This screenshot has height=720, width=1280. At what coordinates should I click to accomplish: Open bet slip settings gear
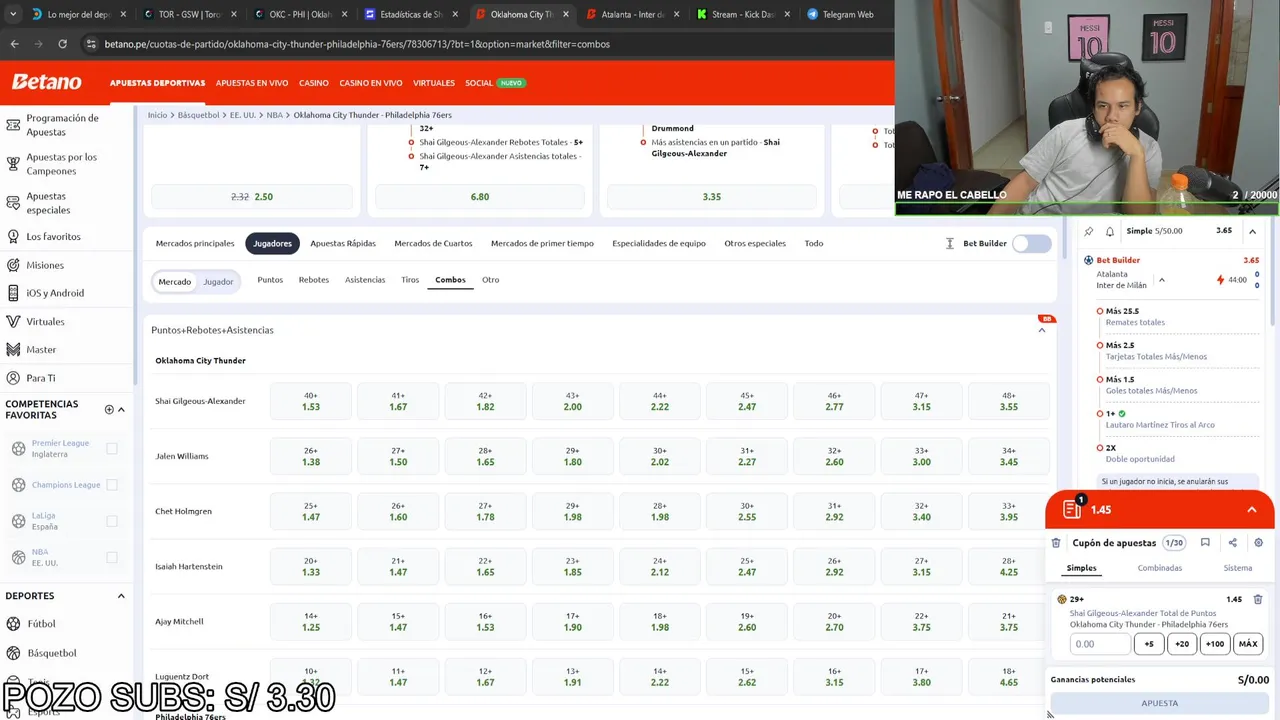[x=1258, y=543]
